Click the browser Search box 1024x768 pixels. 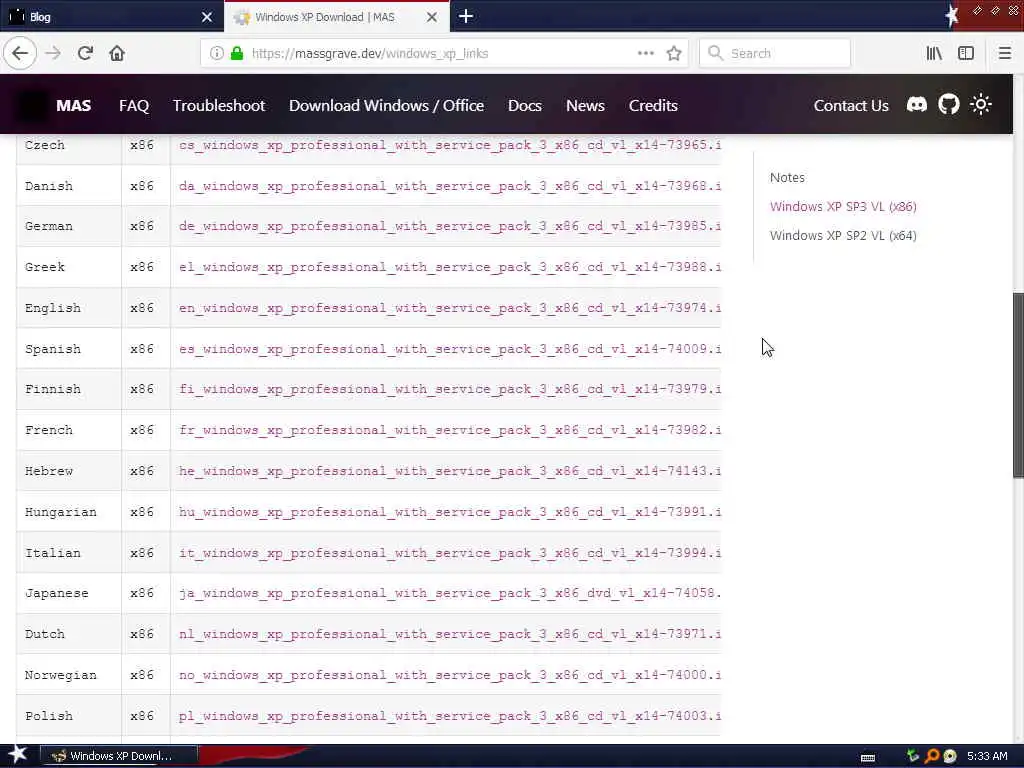coord(775,53)
